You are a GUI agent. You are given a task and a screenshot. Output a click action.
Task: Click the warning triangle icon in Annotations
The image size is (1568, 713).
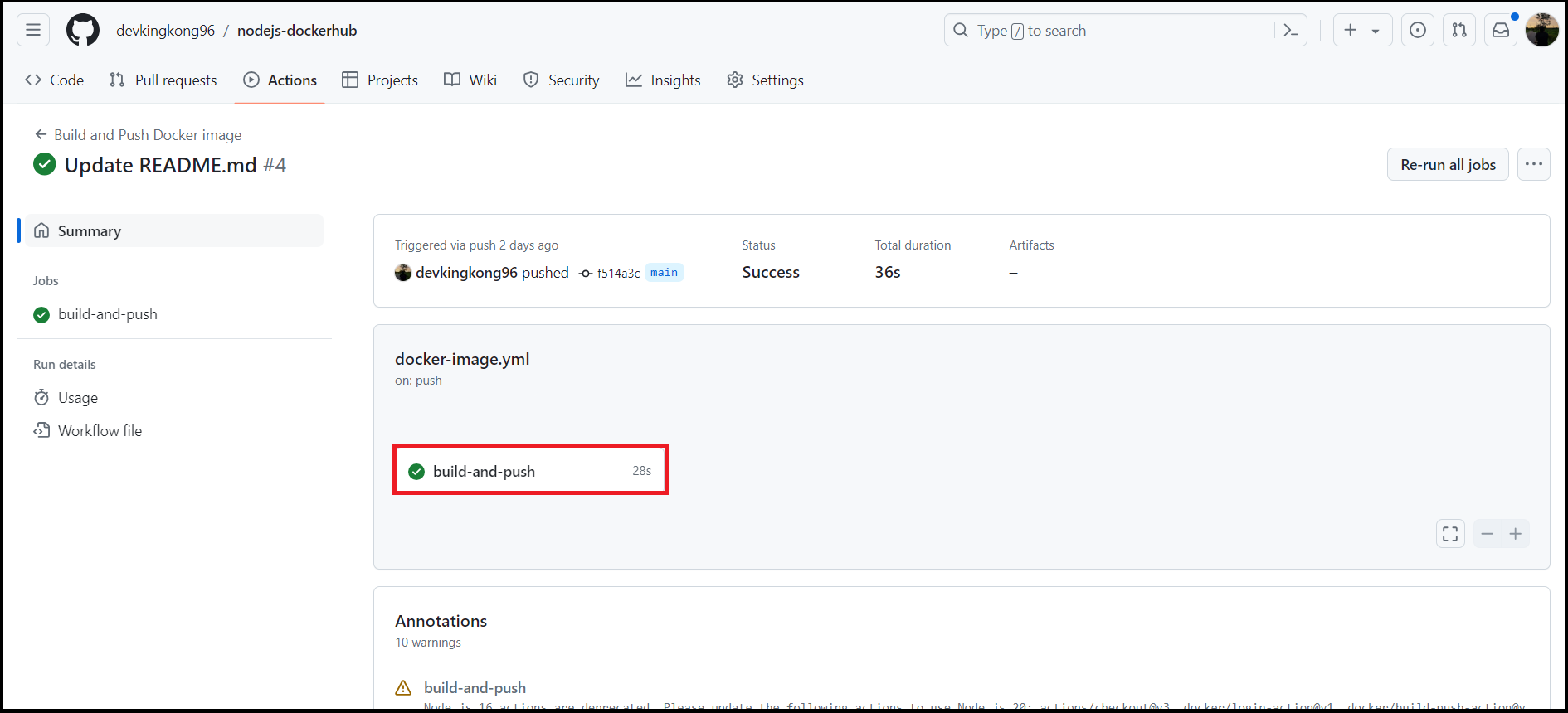pyautogui.click(x=403, y=688)
